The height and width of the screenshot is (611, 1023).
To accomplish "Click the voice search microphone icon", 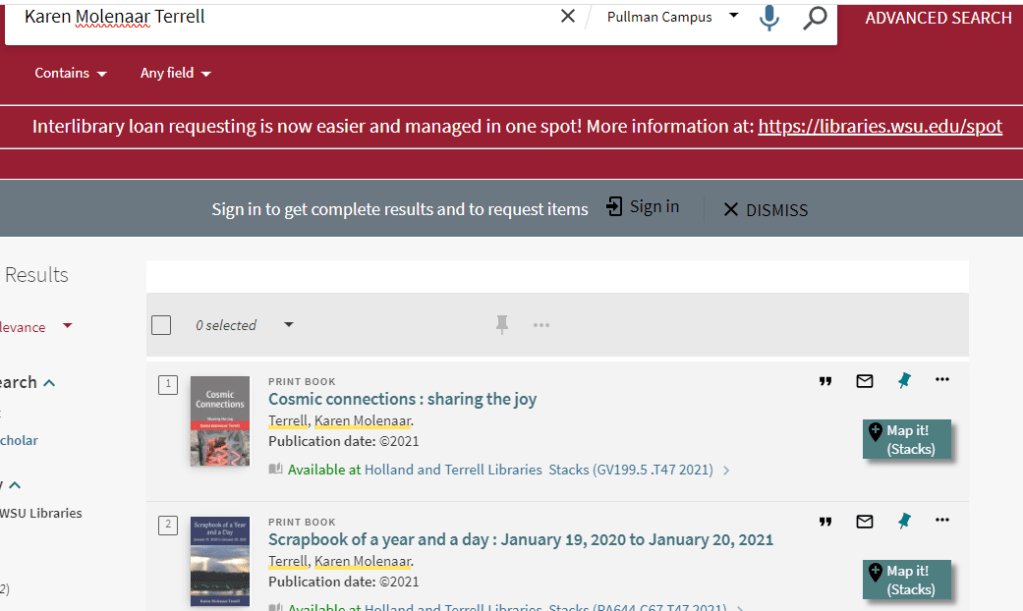I will (x=768, y=17).
